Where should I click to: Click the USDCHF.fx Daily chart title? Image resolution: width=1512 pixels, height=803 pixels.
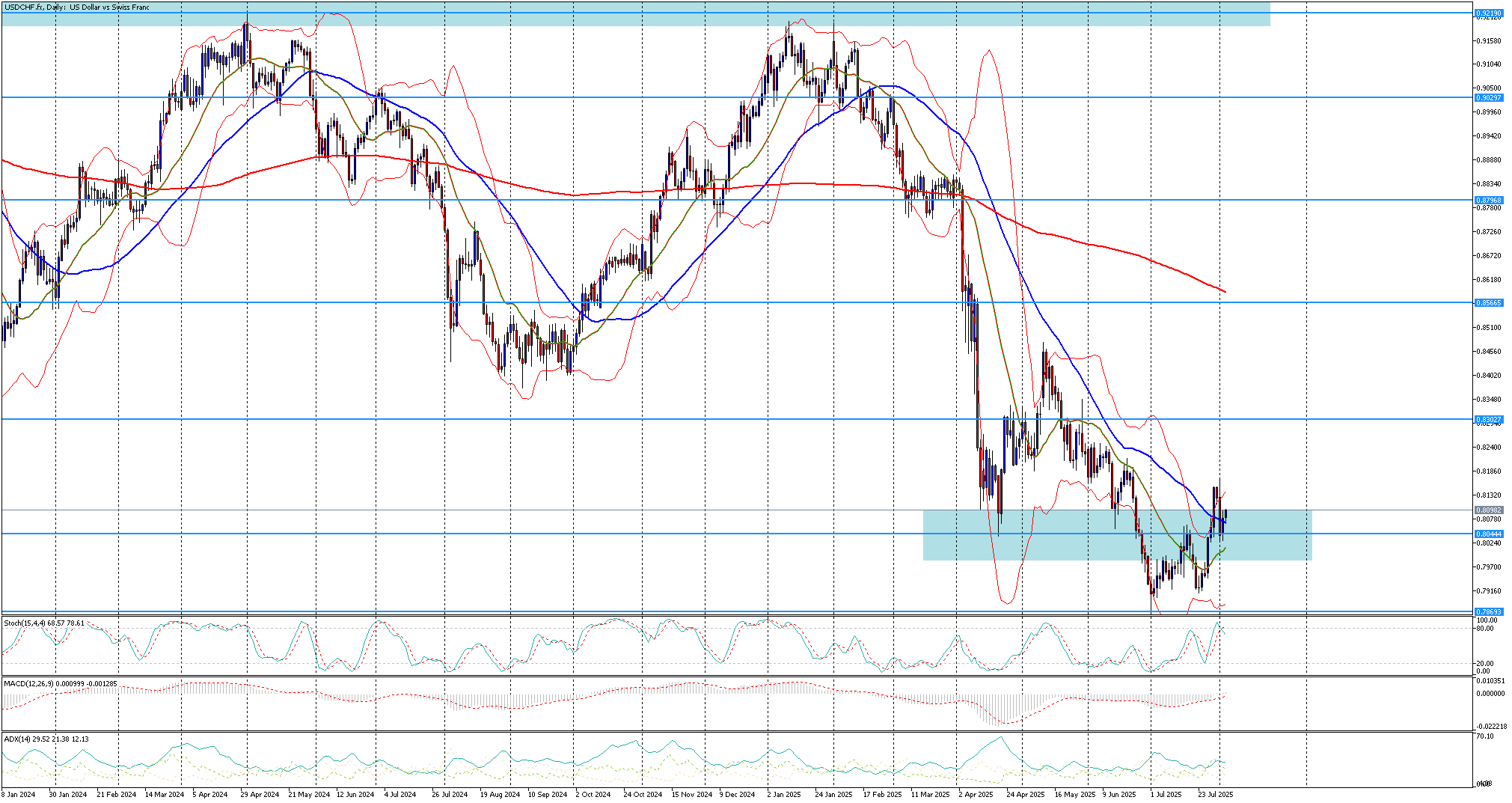point(77,7)
